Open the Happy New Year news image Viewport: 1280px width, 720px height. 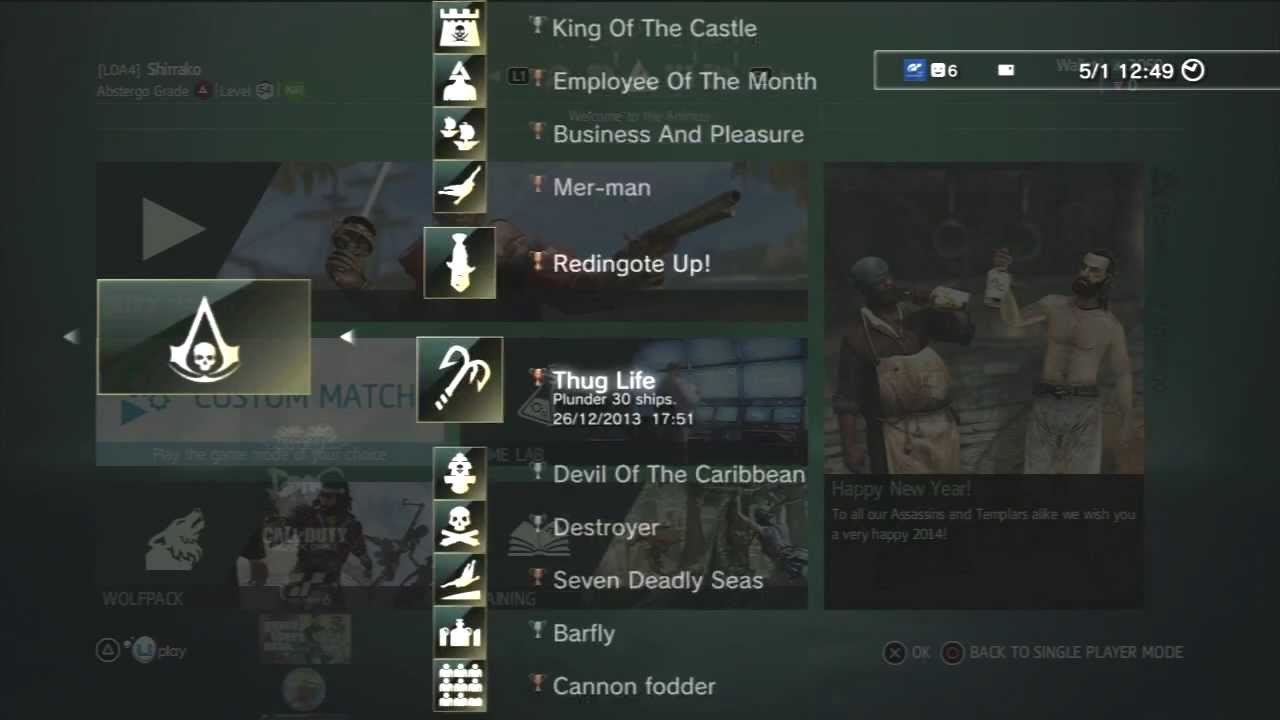(984, 318)
